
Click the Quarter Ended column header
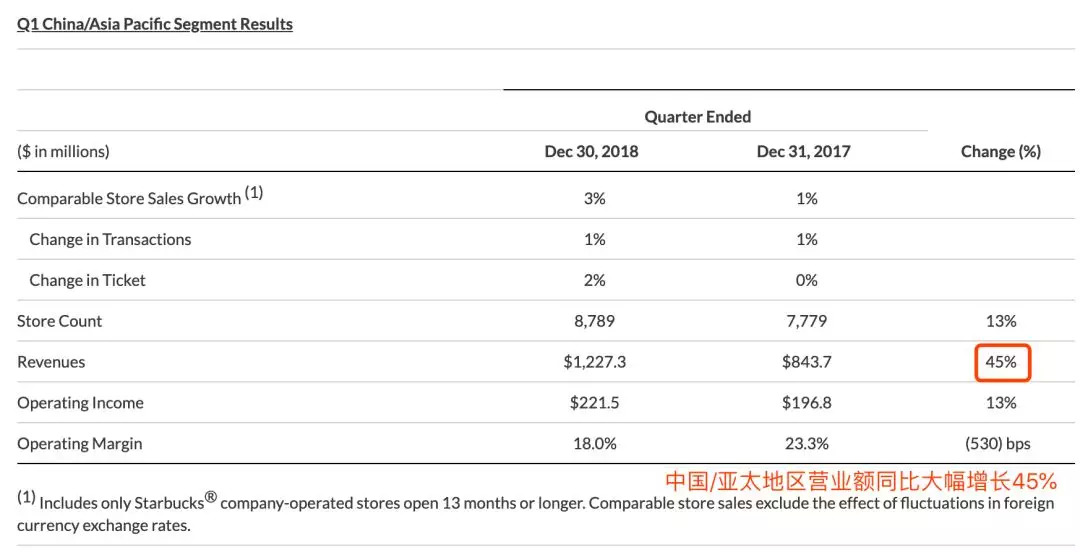pos(697,117)
